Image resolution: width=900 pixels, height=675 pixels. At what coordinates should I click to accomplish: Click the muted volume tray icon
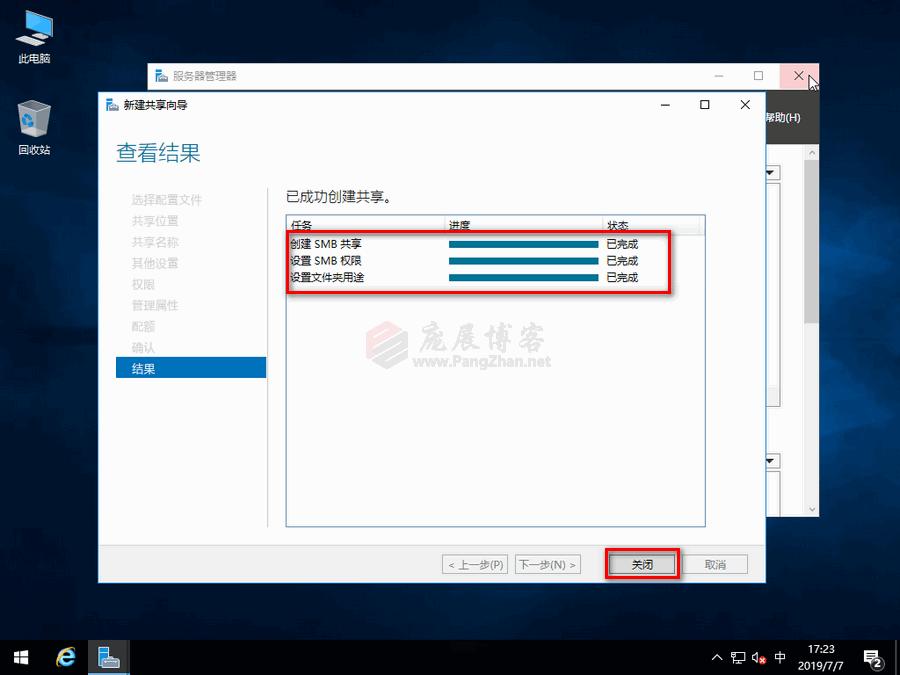pos(757,658)
